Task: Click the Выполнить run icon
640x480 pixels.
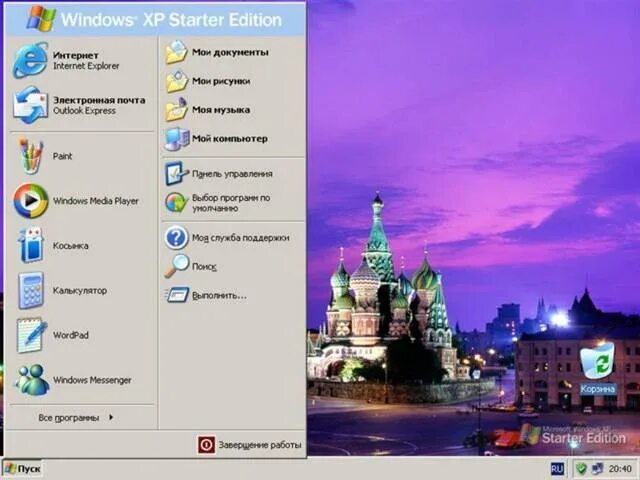Action: [x=177, y=295]
